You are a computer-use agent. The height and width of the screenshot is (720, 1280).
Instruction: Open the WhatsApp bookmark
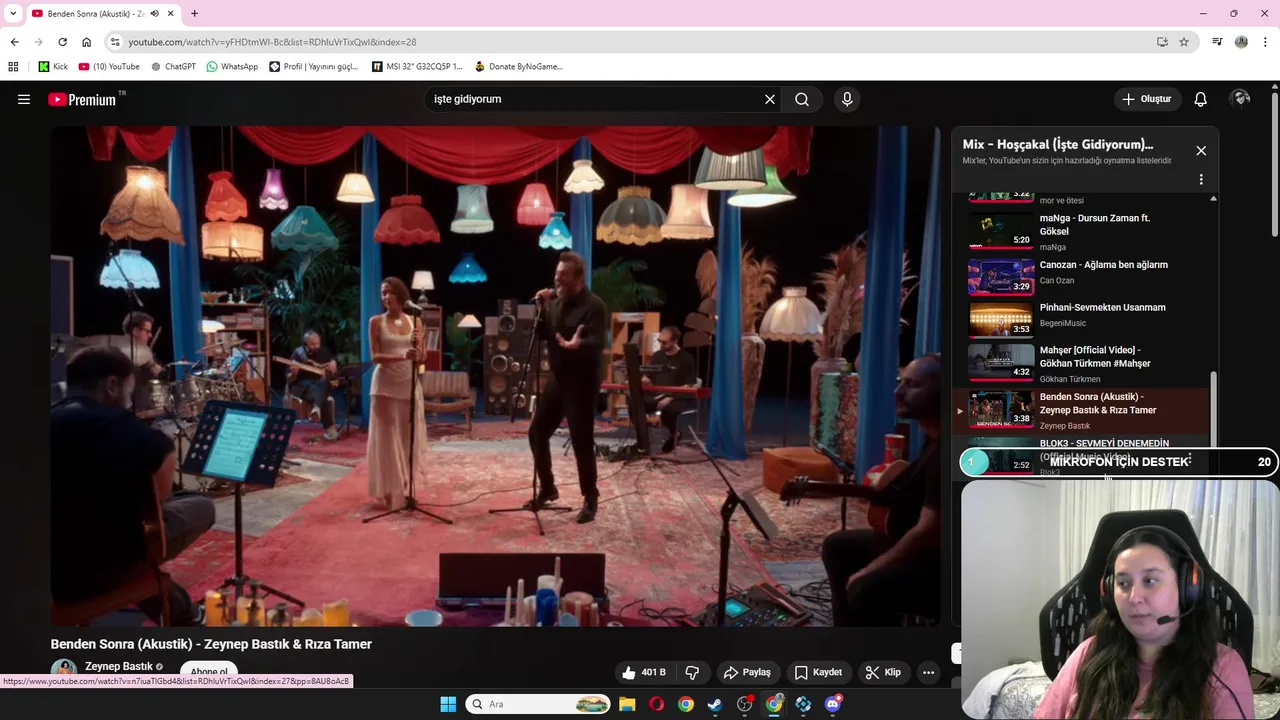tap(232, 66)
